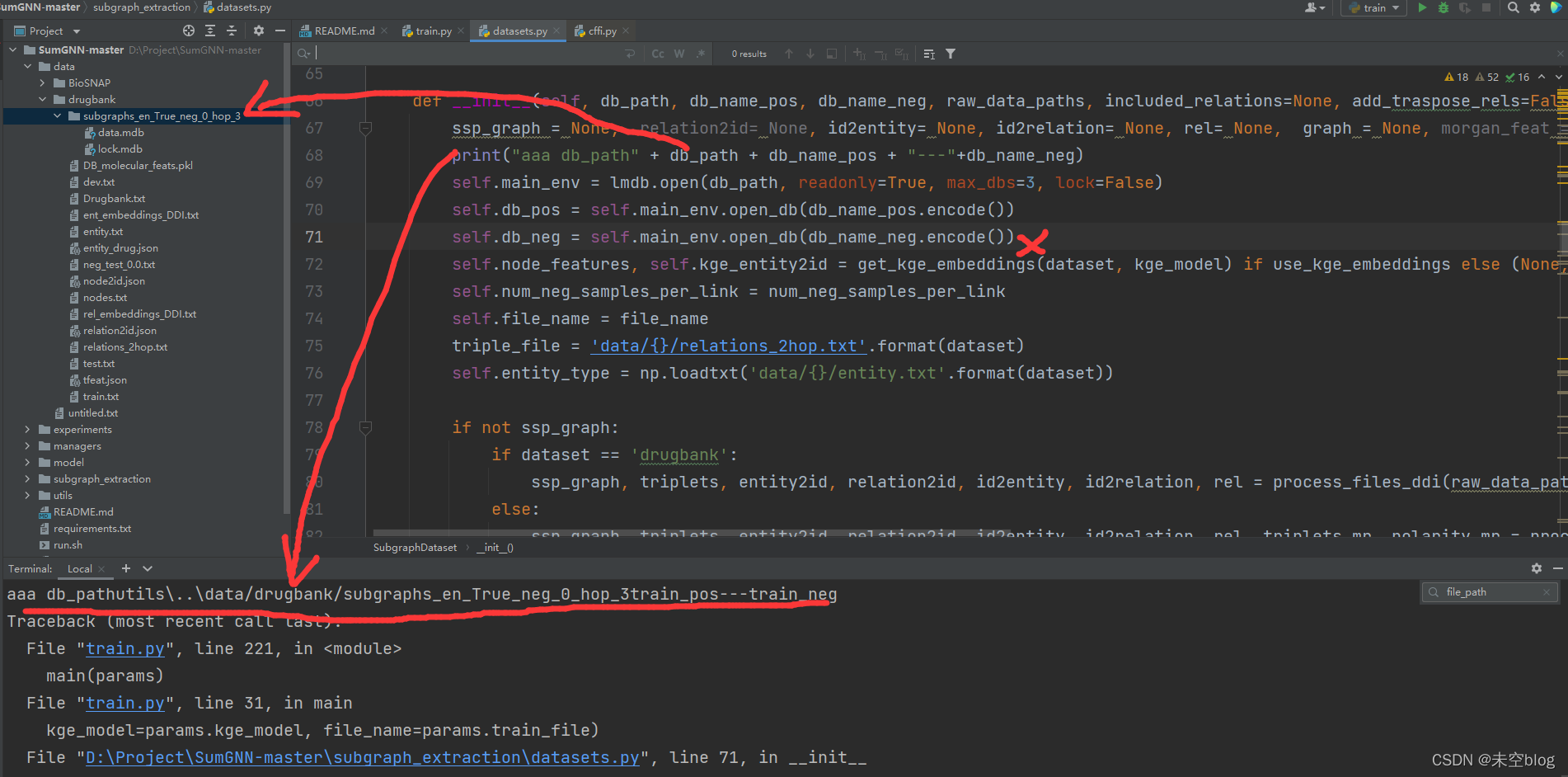The width and height of the screenshot is (1568, 777).
Task: Open the train run configuration dropdown
Action: [x=1395, y=8]
